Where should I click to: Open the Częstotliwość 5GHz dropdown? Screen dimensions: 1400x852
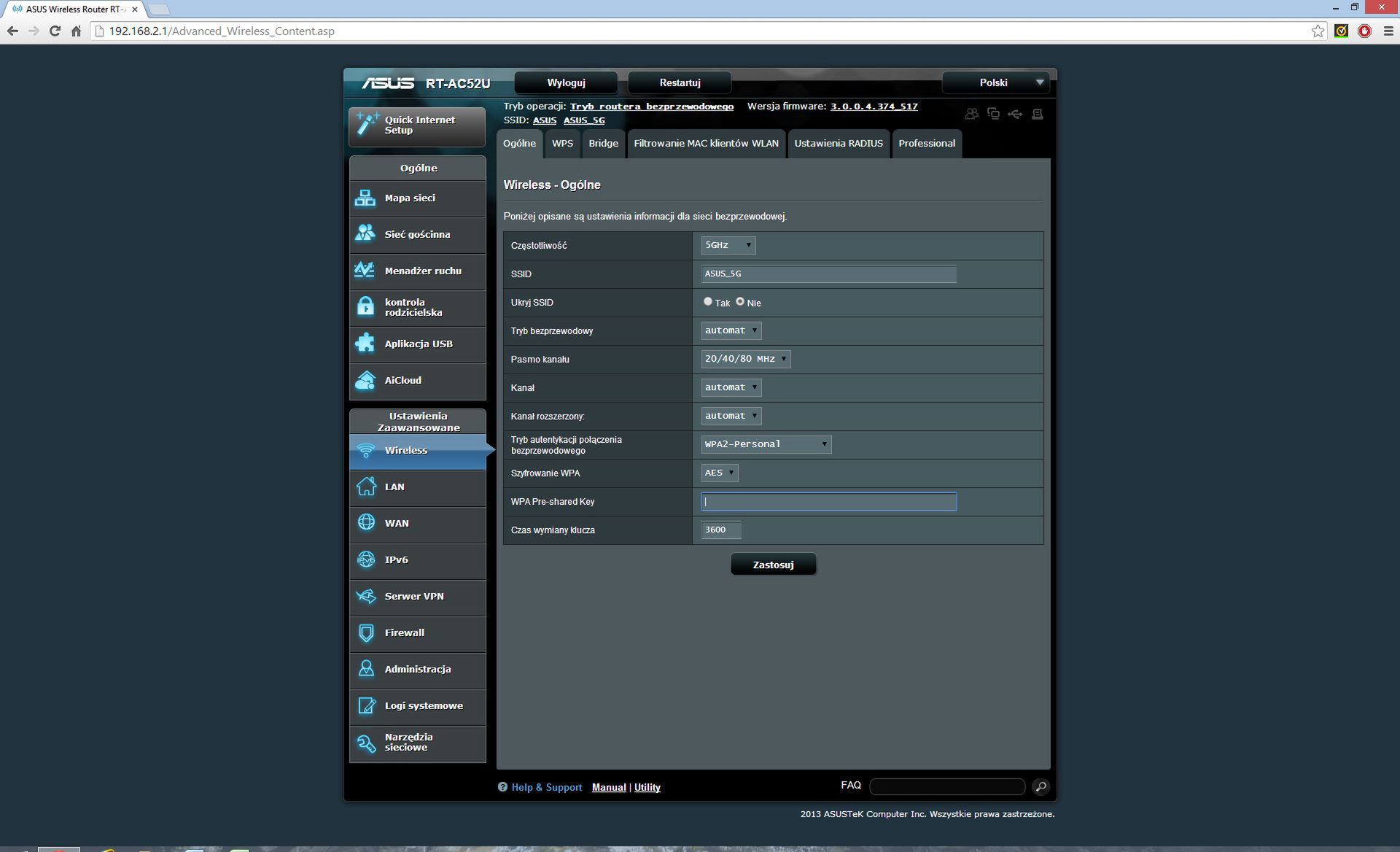tap(728, 245)
